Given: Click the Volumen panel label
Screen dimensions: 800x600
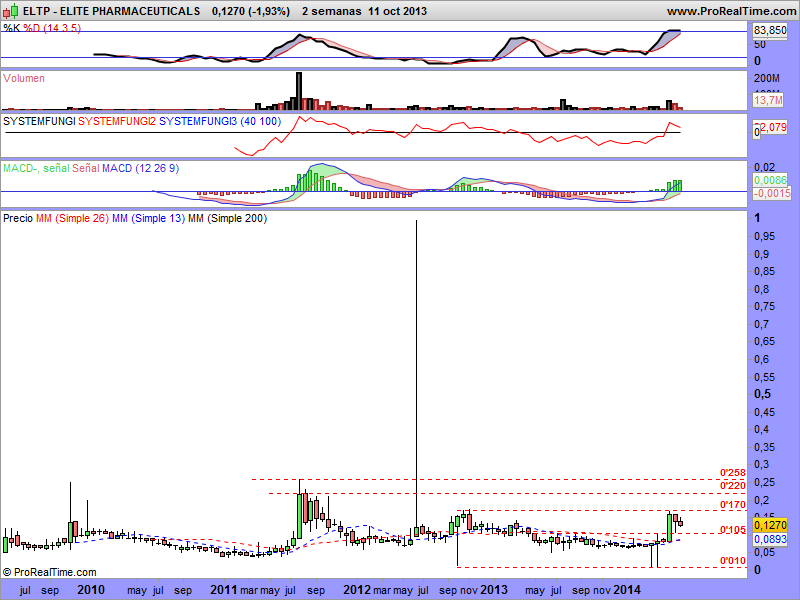Looking at the screenshot, I should coord(24,78).
